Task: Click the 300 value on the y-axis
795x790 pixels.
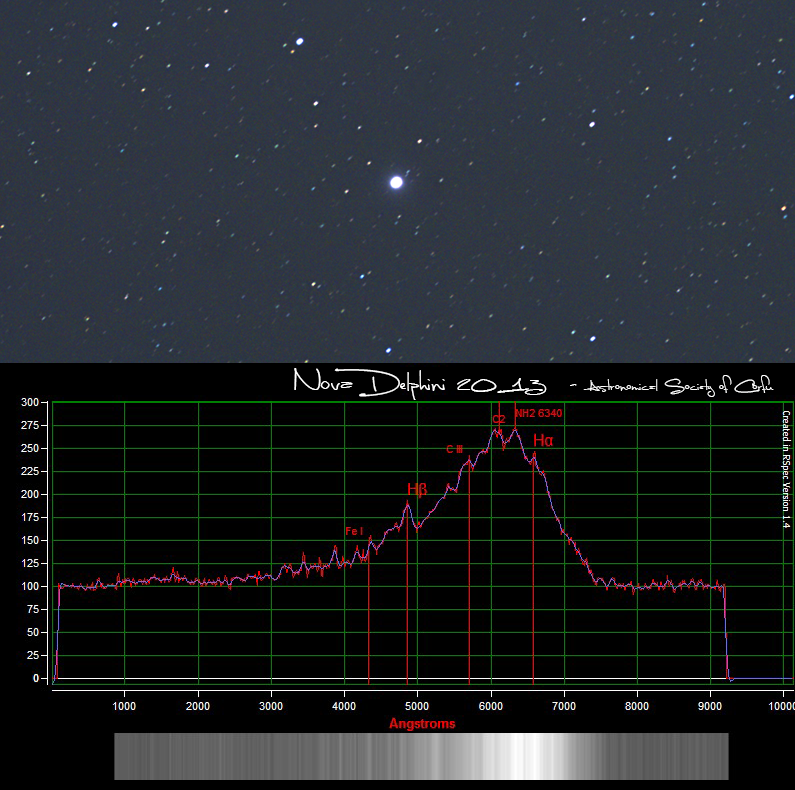Action: coord(29,402)
